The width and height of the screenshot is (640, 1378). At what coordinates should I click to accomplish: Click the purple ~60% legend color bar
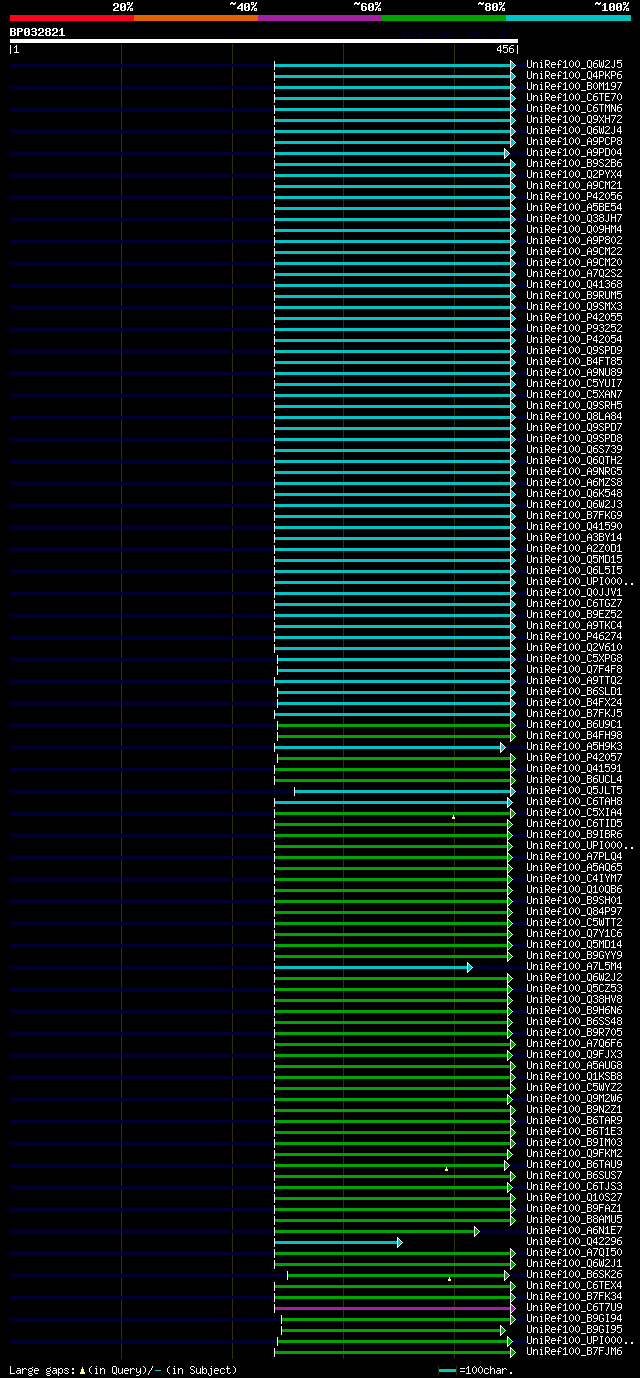319,18
